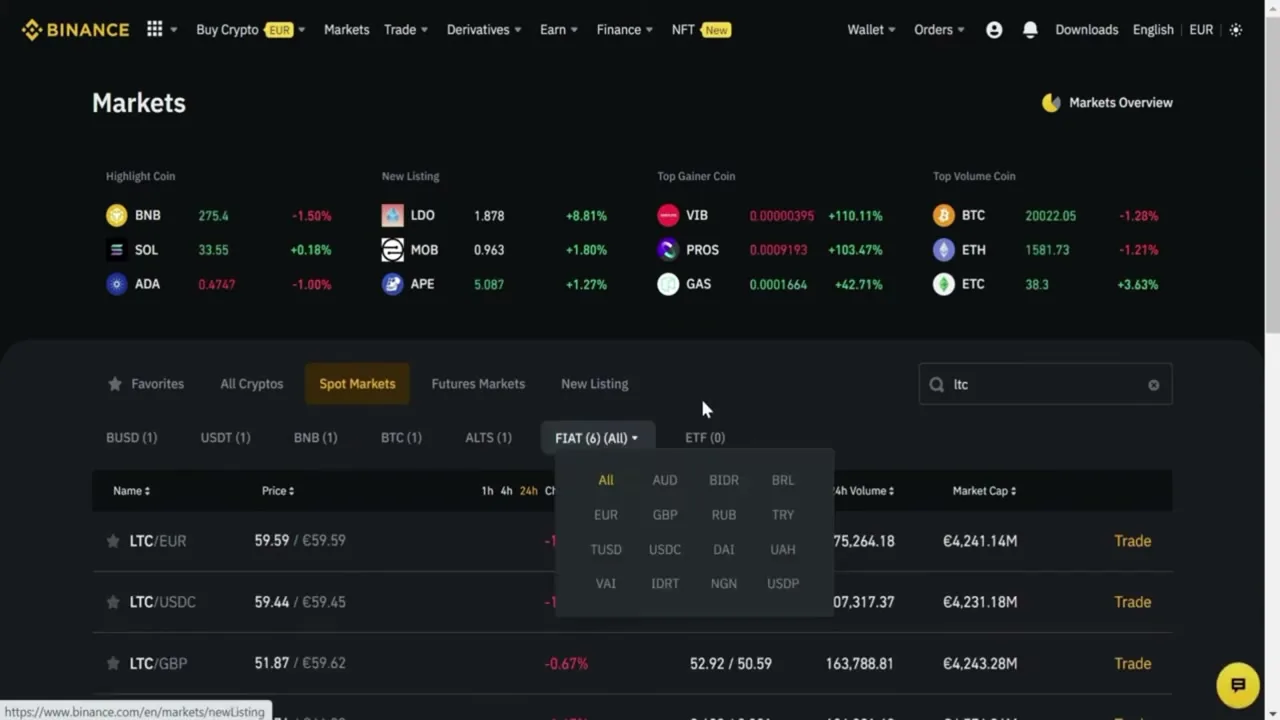Click the VIB coin icon
The image size is (1280, 720).
point(668,215)
